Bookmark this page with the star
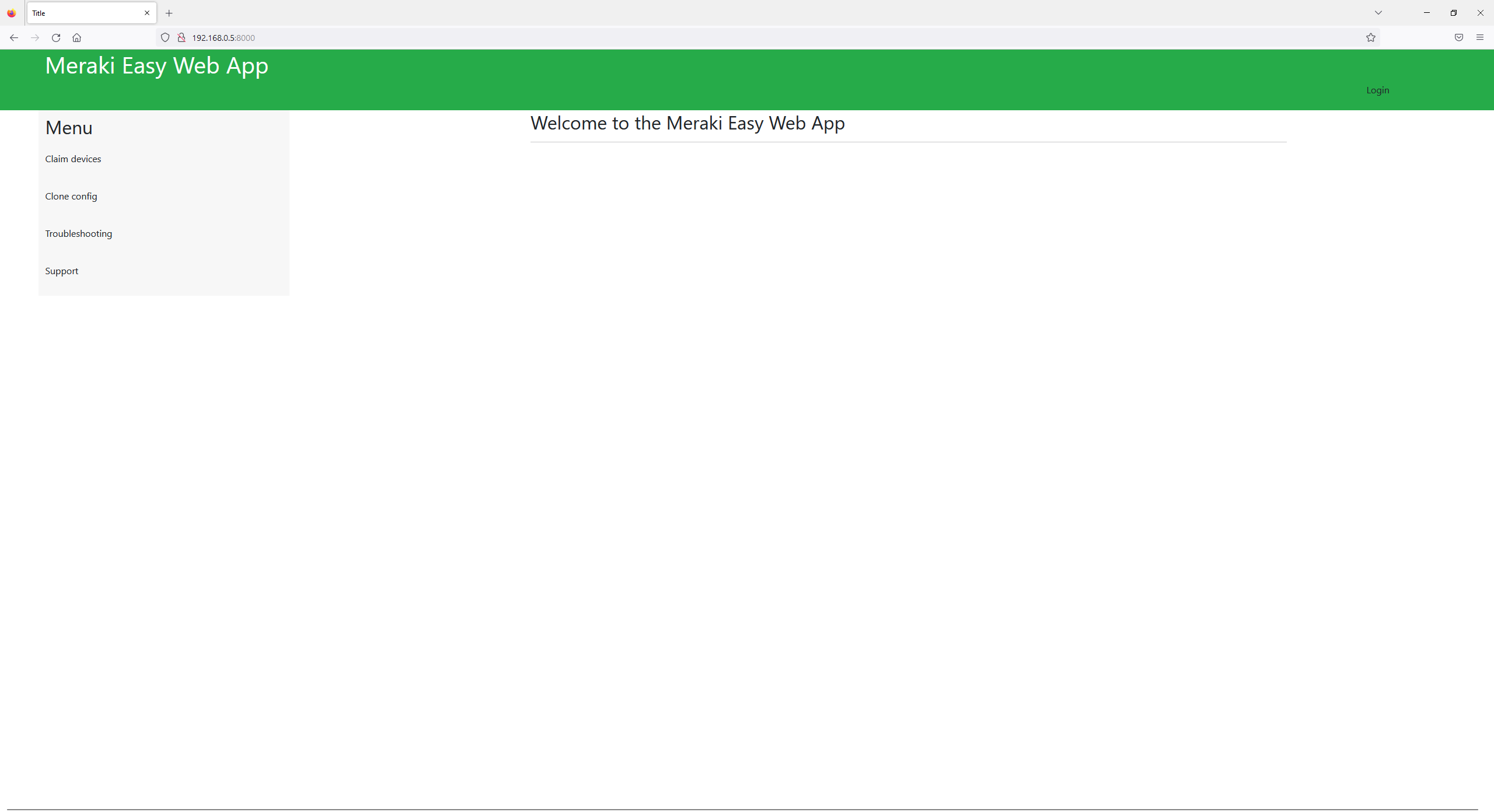 (x=1370, y=37)
